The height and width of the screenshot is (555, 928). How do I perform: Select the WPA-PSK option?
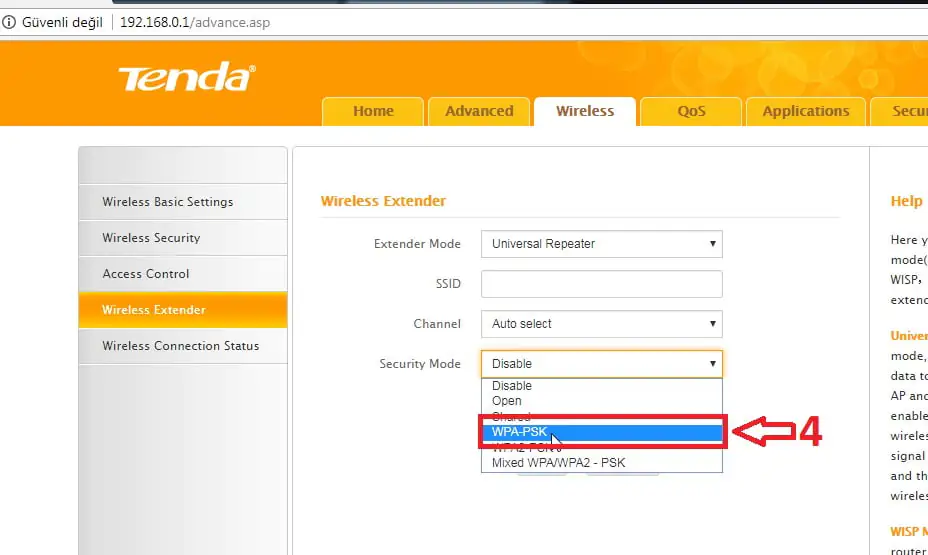point(601,432)
